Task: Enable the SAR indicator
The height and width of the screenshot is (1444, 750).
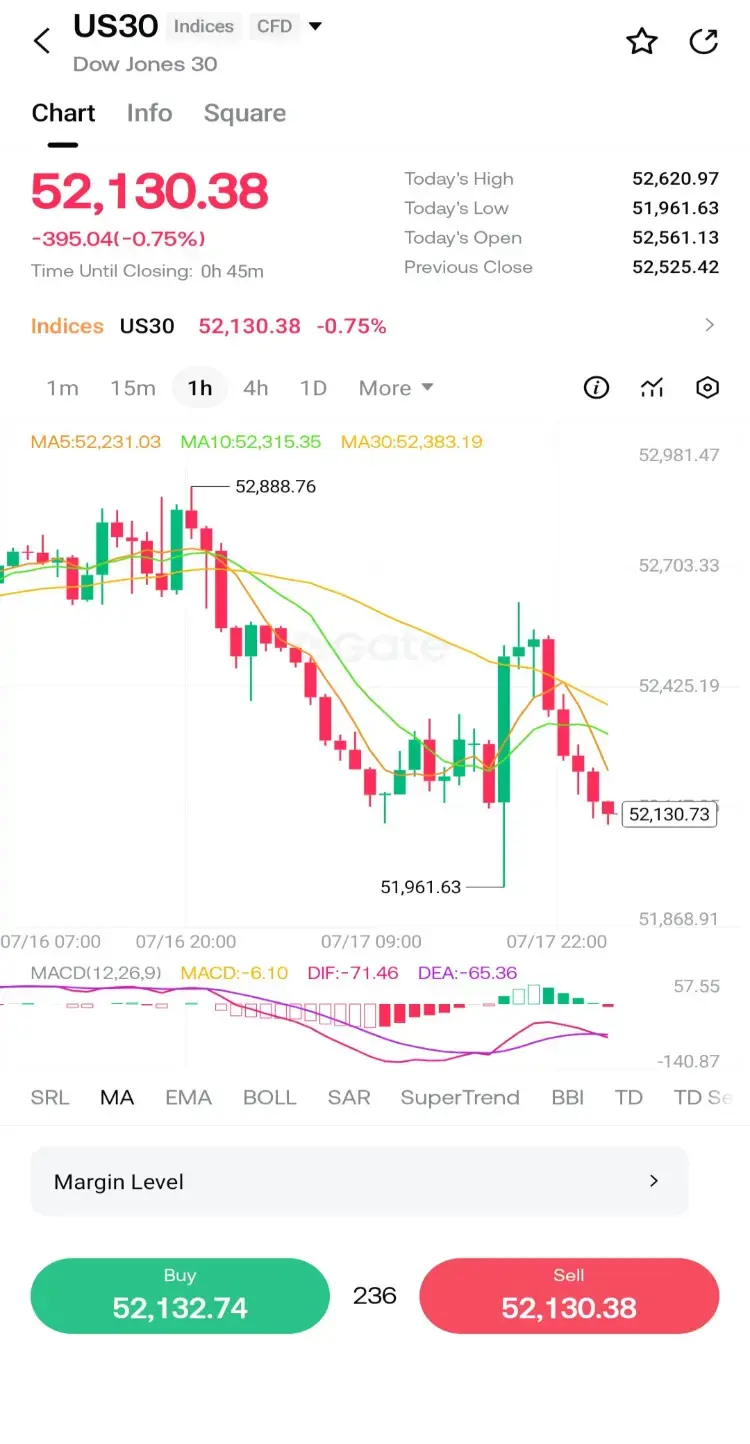Action: click(349, 1097)
